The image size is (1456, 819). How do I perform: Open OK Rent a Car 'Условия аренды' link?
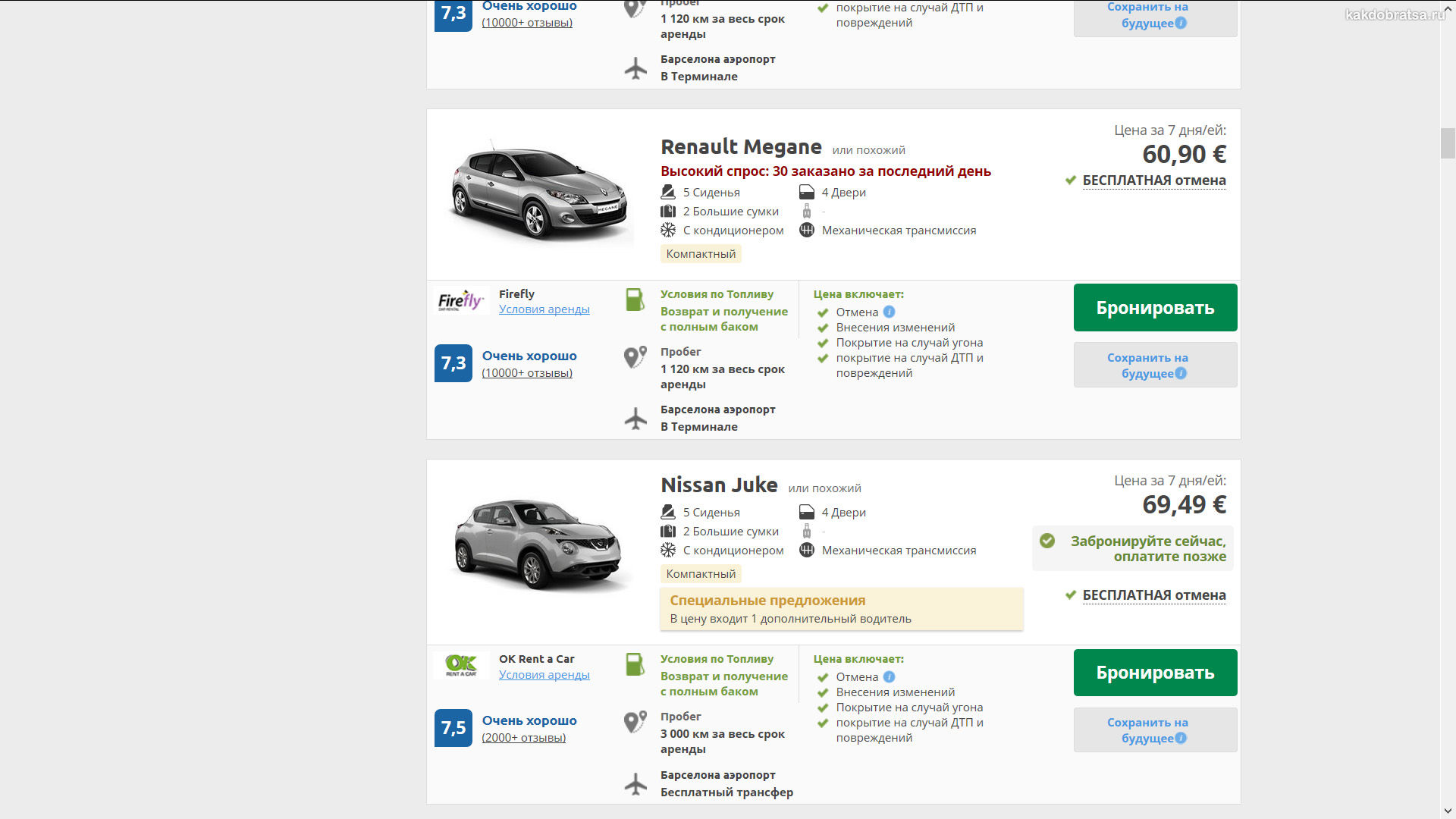544,675
